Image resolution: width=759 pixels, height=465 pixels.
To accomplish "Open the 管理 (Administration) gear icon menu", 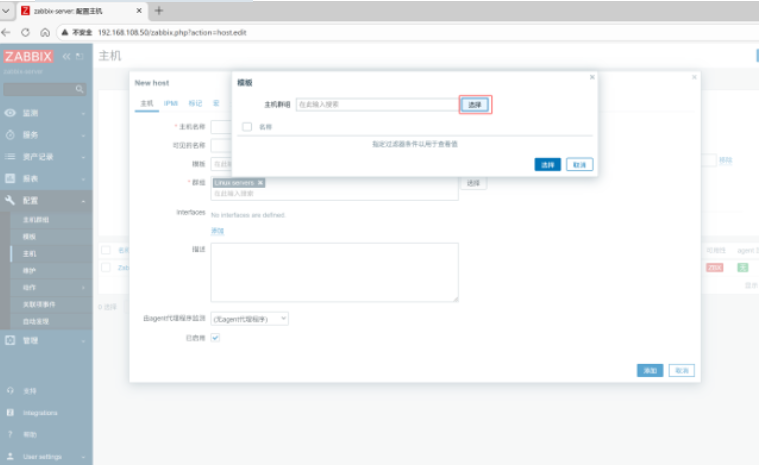I will coord(10,340).
